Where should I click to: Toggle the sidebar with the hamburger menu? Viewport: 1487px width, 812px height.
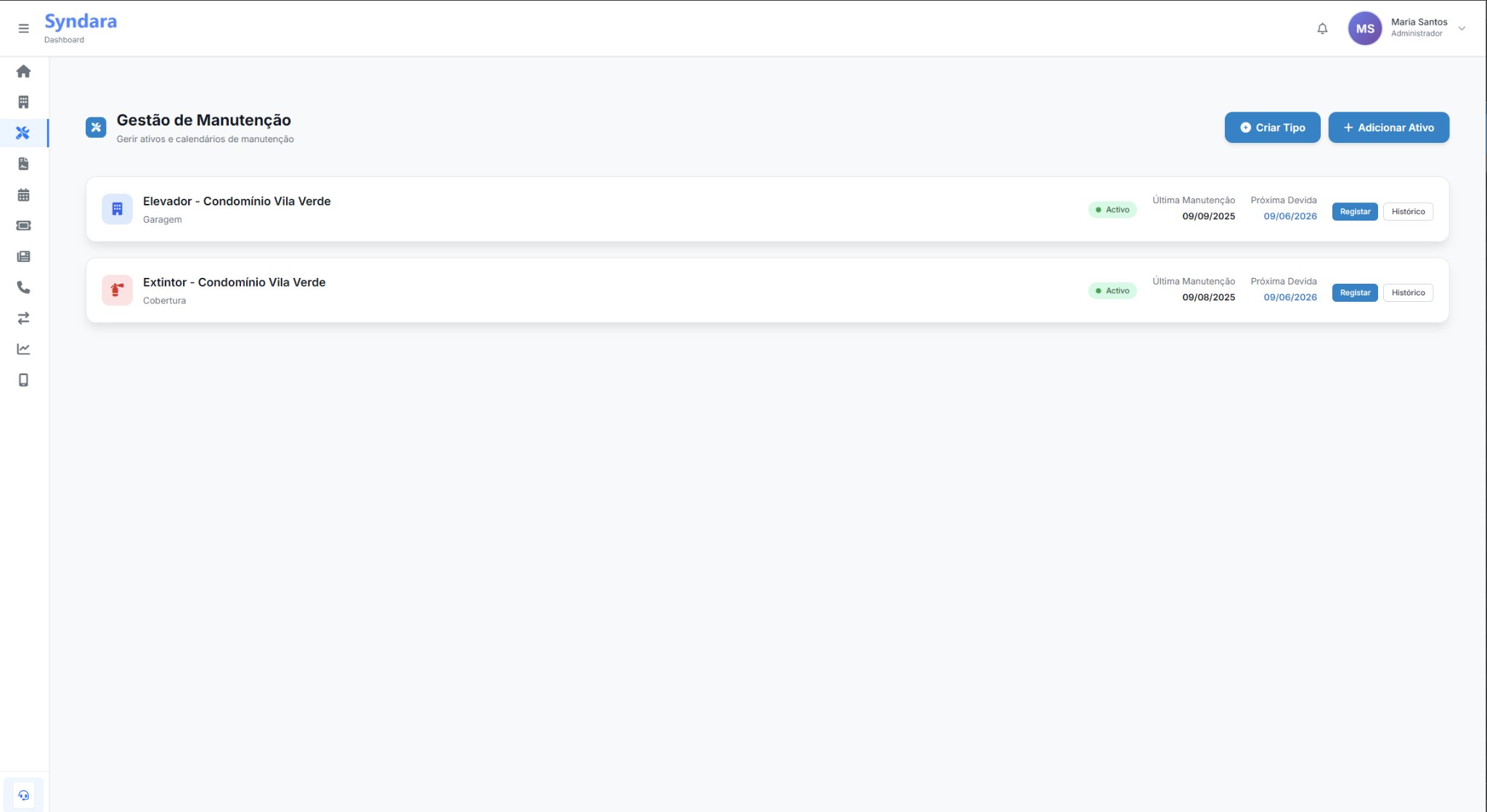(23, 28)
